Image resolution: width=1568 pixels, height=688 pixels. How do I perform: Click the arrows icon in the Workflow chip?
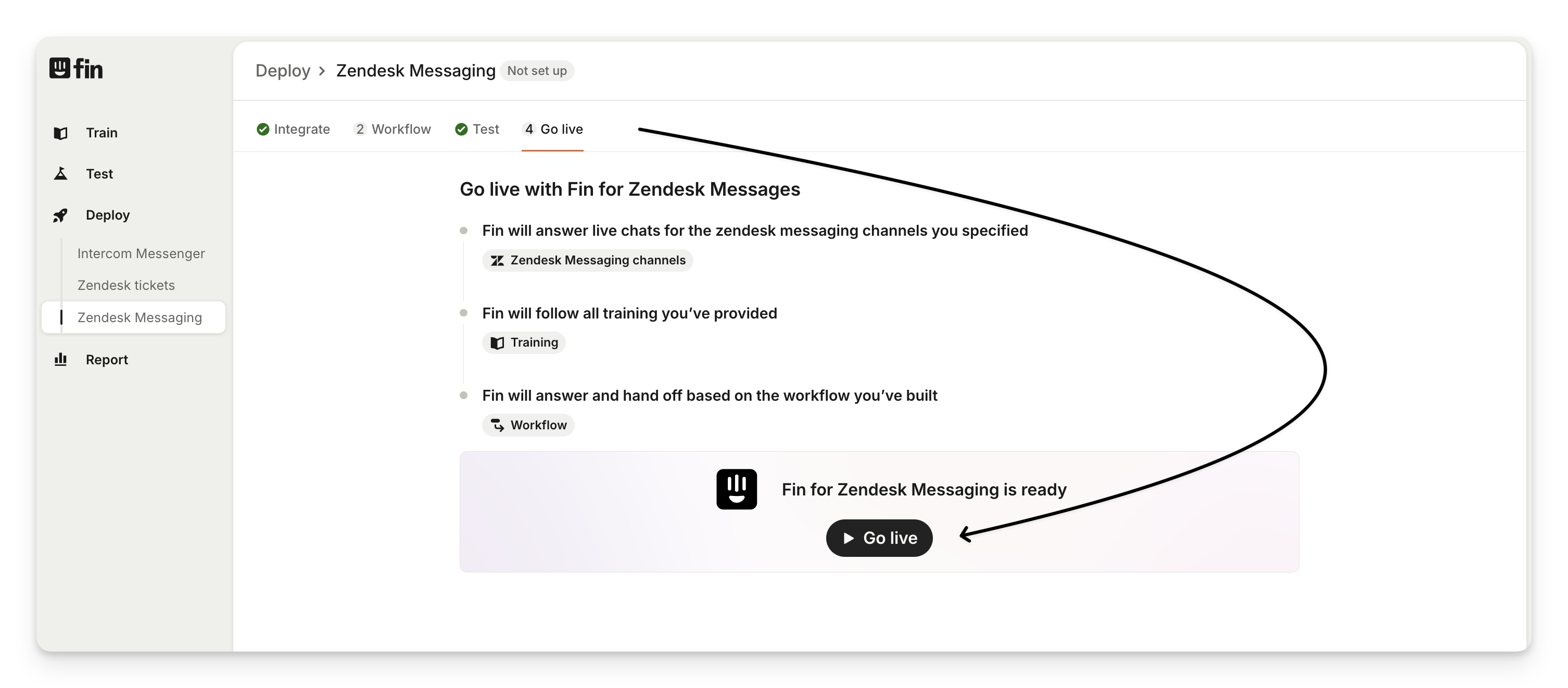tap(497, 425)
